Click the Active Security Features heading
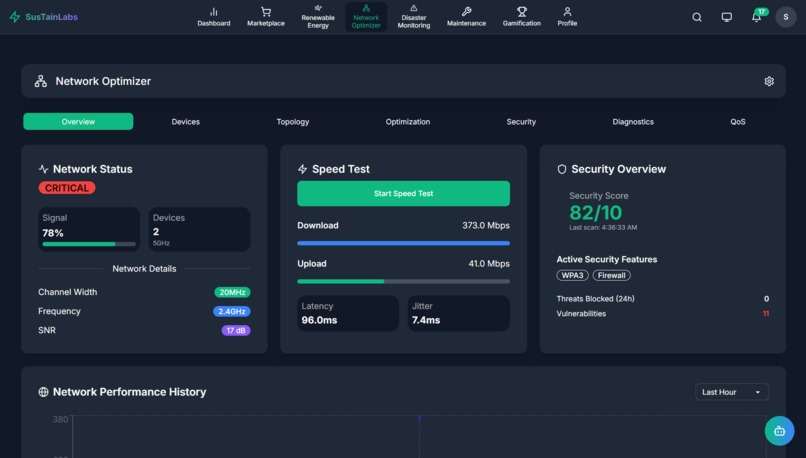The height and width of the screenshot is (458, 806). pos(607,260)
